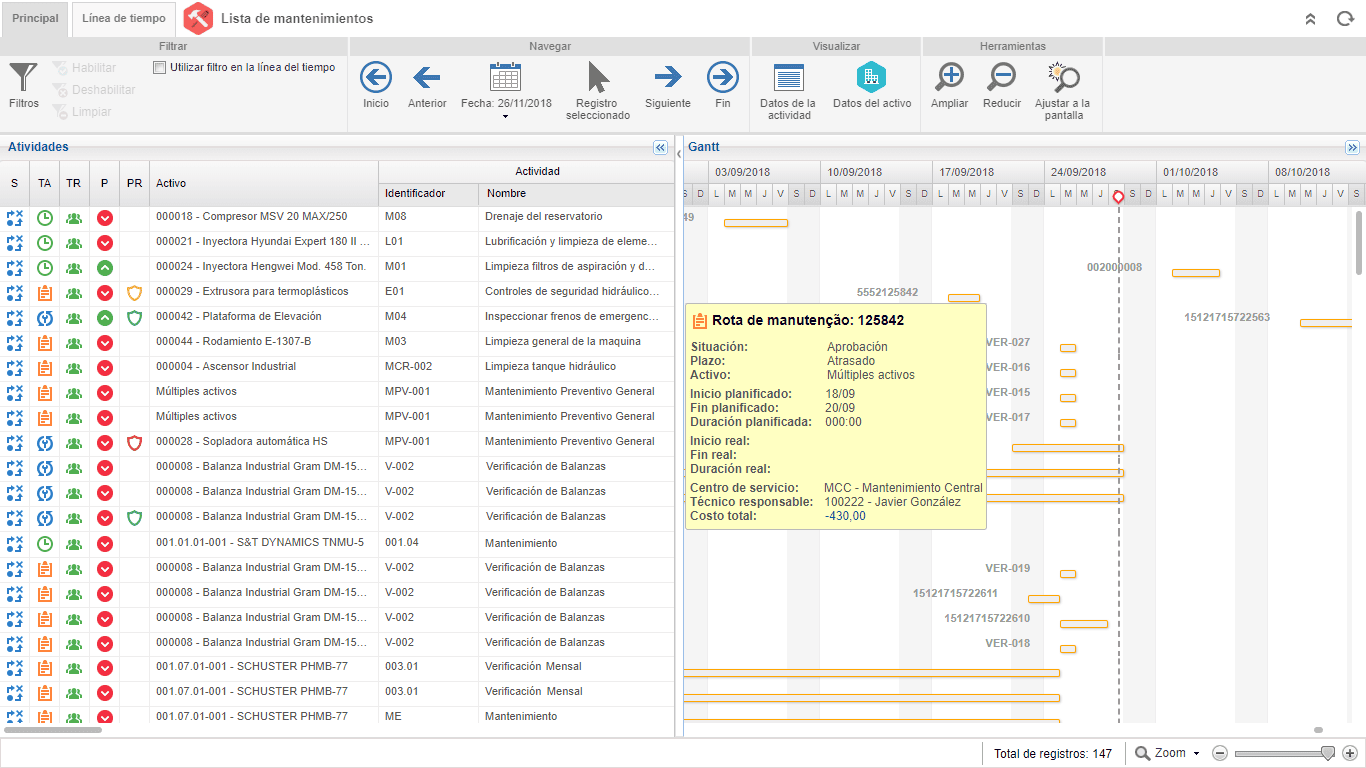Click the red current-date marker
Viewport: 1366px width, 768px height.
(1118, 197)
